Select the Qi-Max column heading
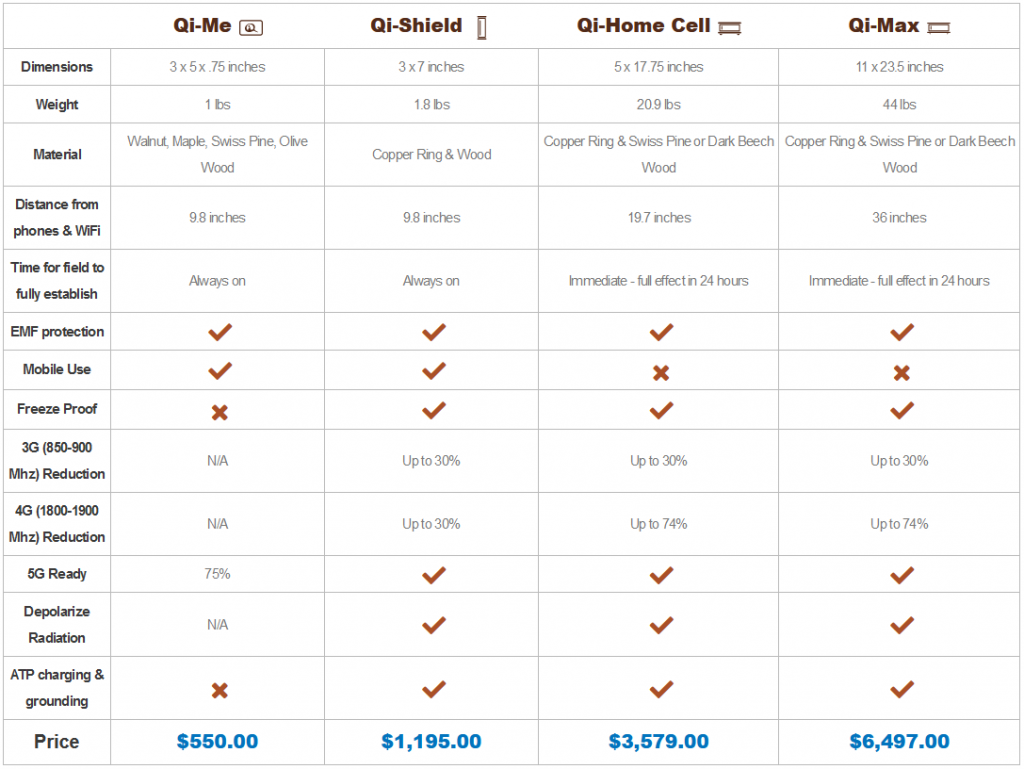 pos(884,25)
